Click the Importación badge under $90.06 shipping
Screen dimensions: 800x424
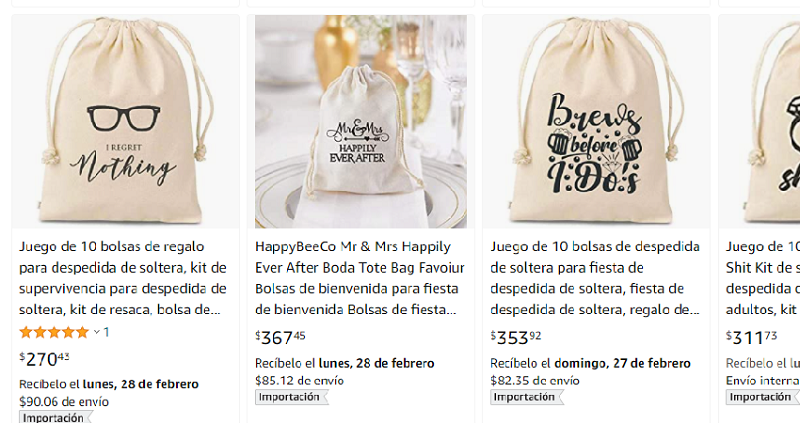[56, 417]
